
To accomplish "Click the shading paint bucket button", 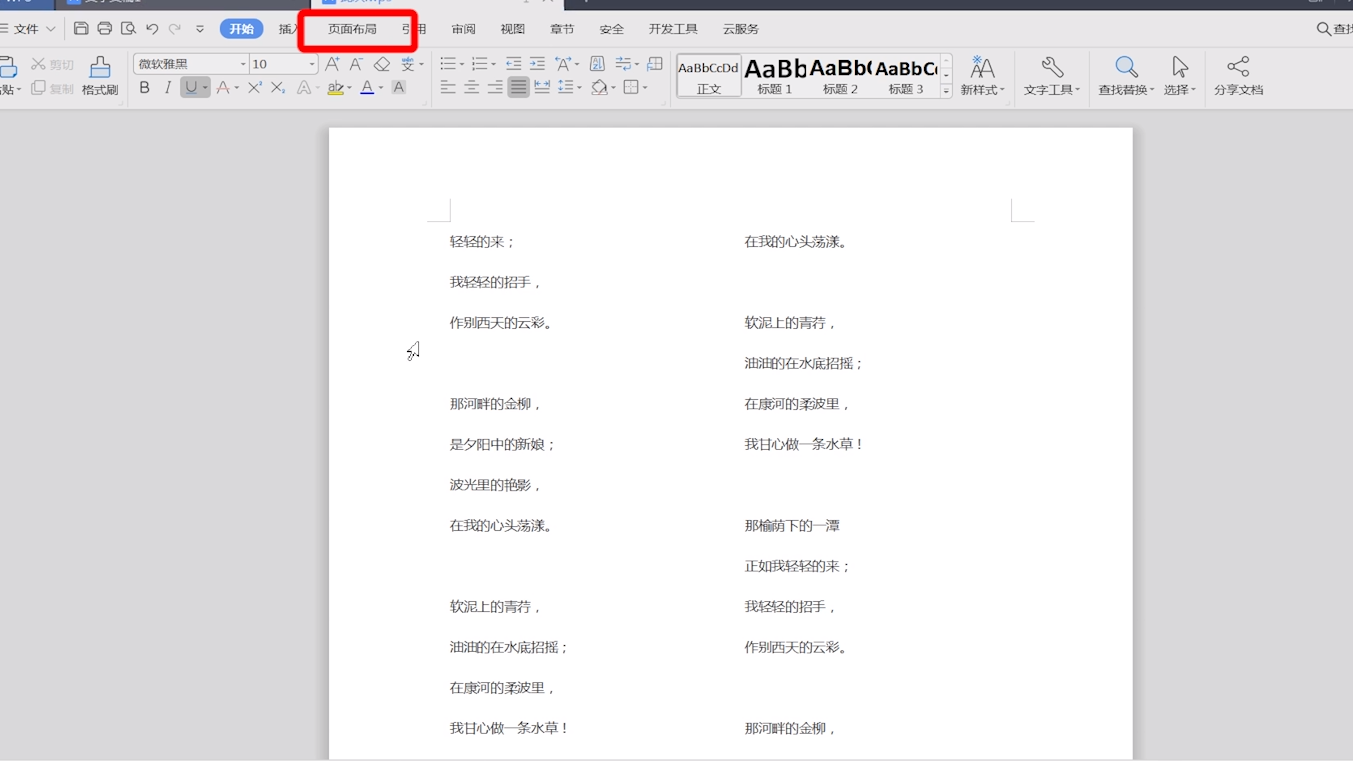I will coord(598,88).
